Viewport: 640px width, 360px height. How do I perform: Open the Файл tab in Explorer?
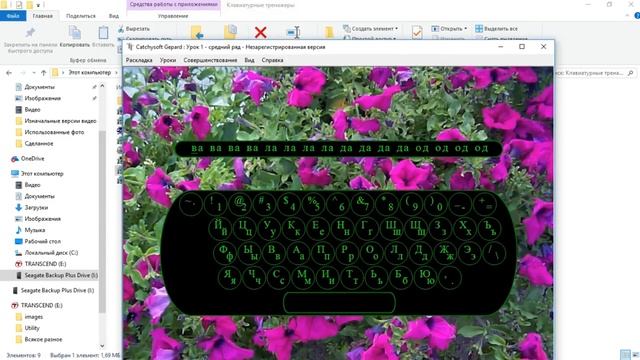pyautogui.click(x=13, y=16)
